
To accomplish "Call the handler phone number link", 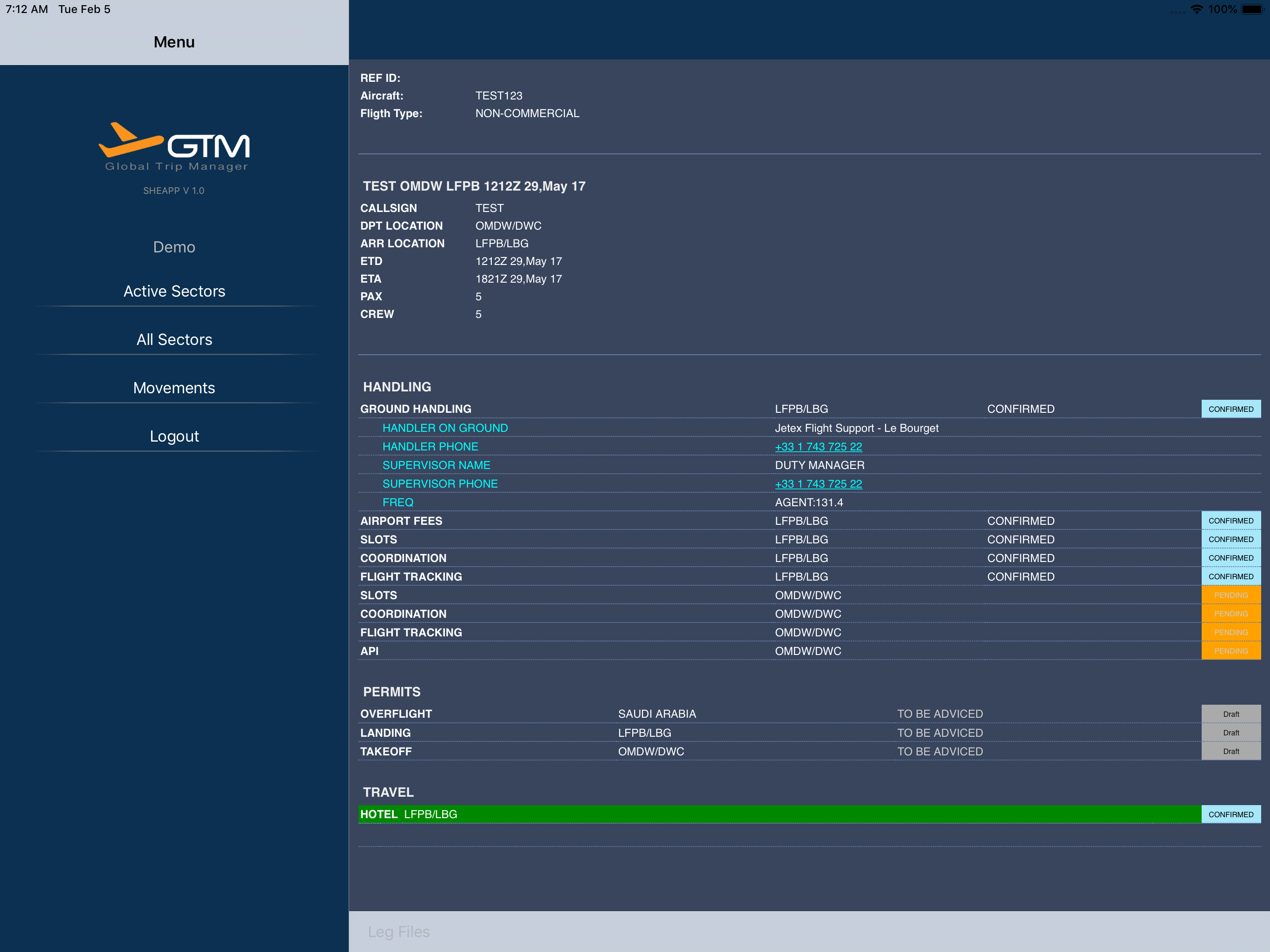I will pos(818,447).
